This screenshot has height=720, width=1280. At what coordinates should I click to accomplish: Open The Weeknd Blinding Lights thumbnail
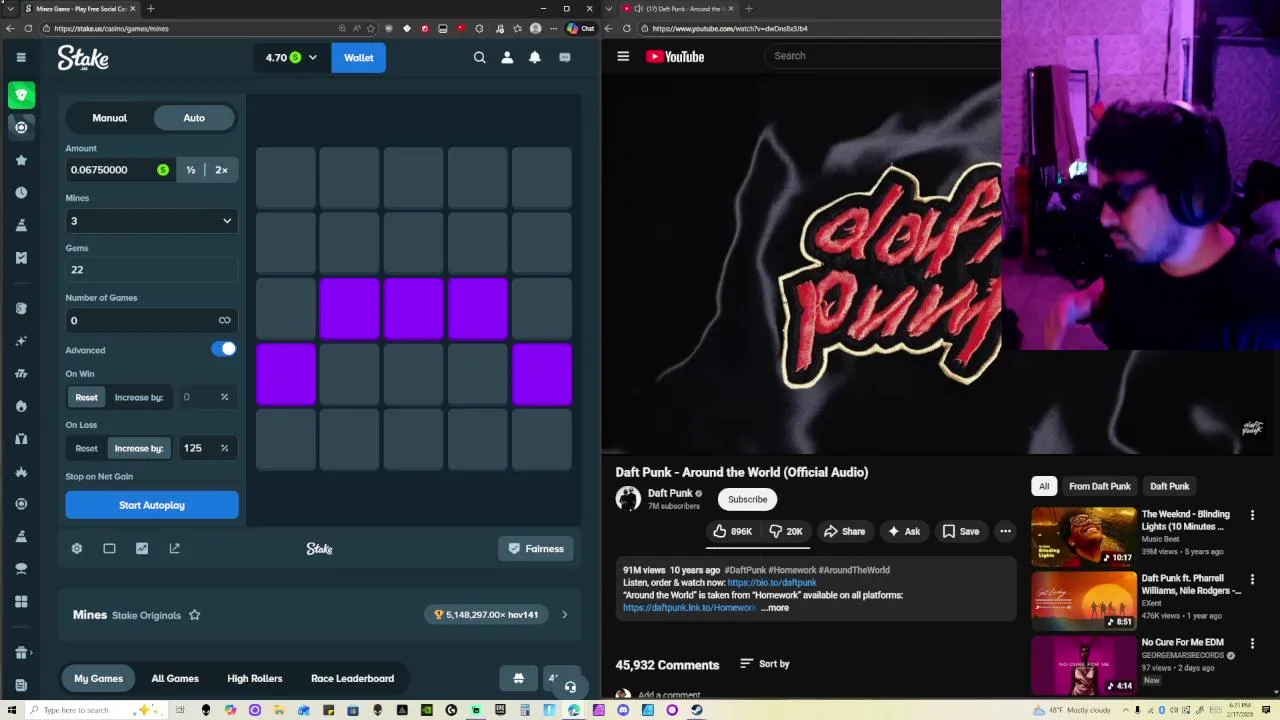[x=1084, y=537]
